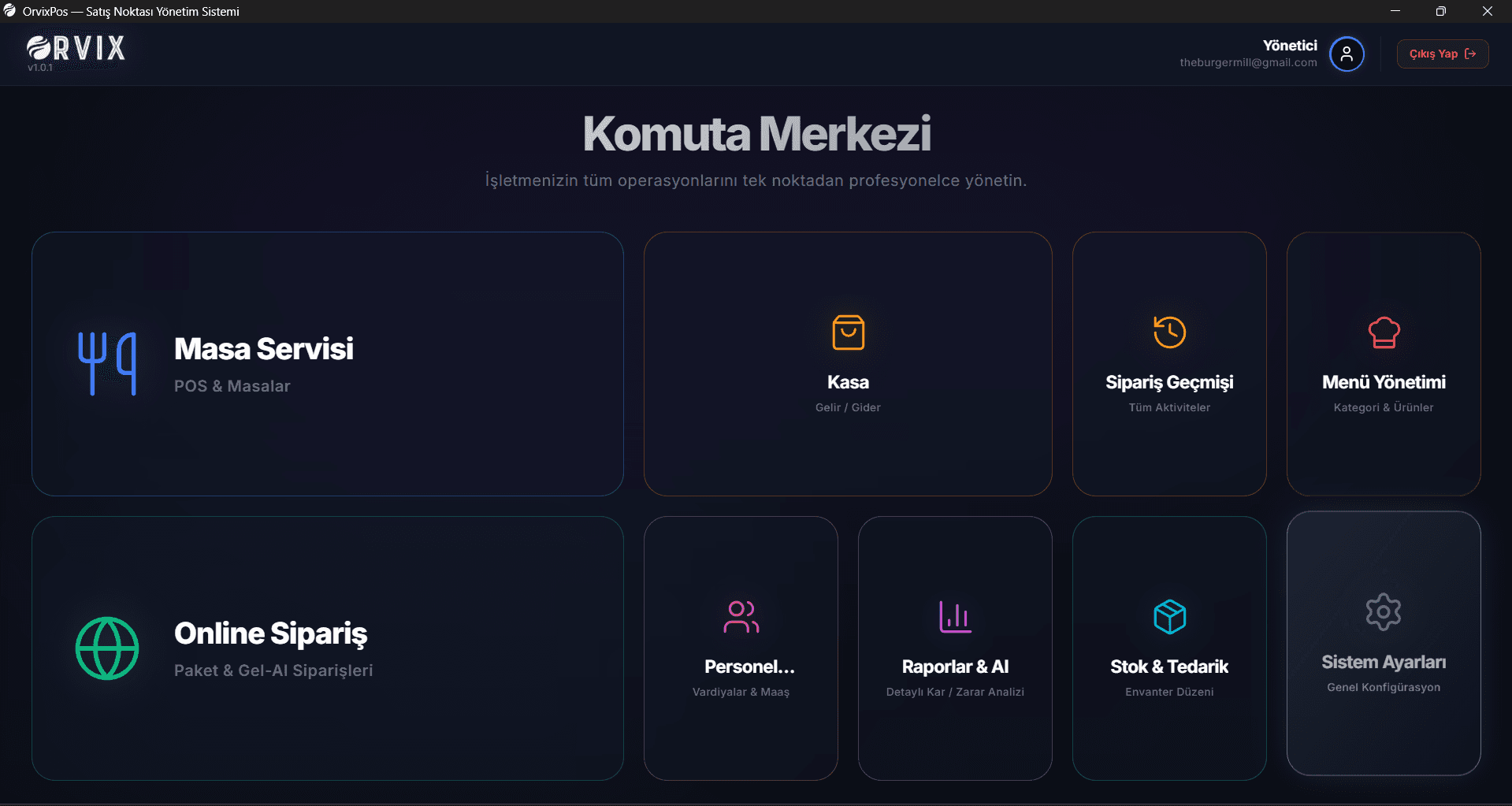Viewport: 1512px width, 806px height.
Task: Select the Kasa shopping bag icon
Action: click(x=848, y=332)
